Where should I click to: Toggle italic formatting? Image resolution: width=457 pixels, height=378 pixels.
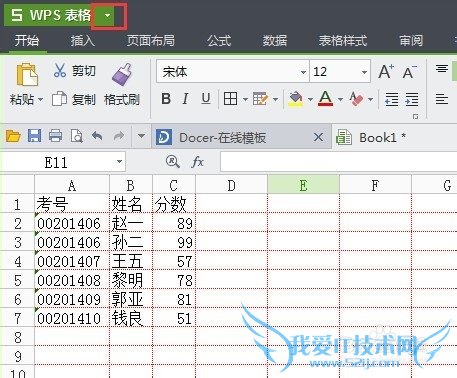(185, 99)
